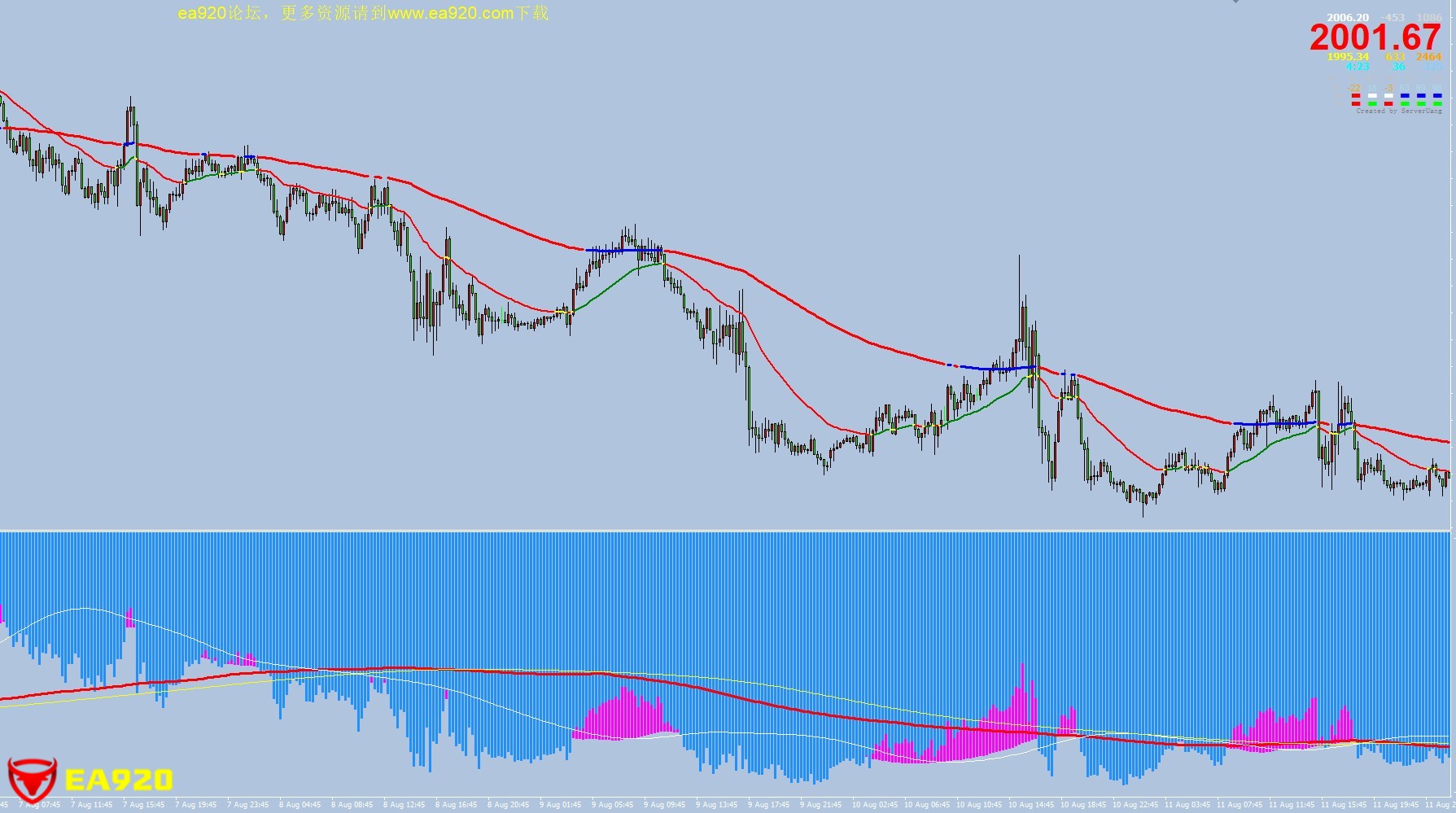Click the red bull EA920 logo
The height and width of the screenshot is (813, 1456).
coord(31,778)
